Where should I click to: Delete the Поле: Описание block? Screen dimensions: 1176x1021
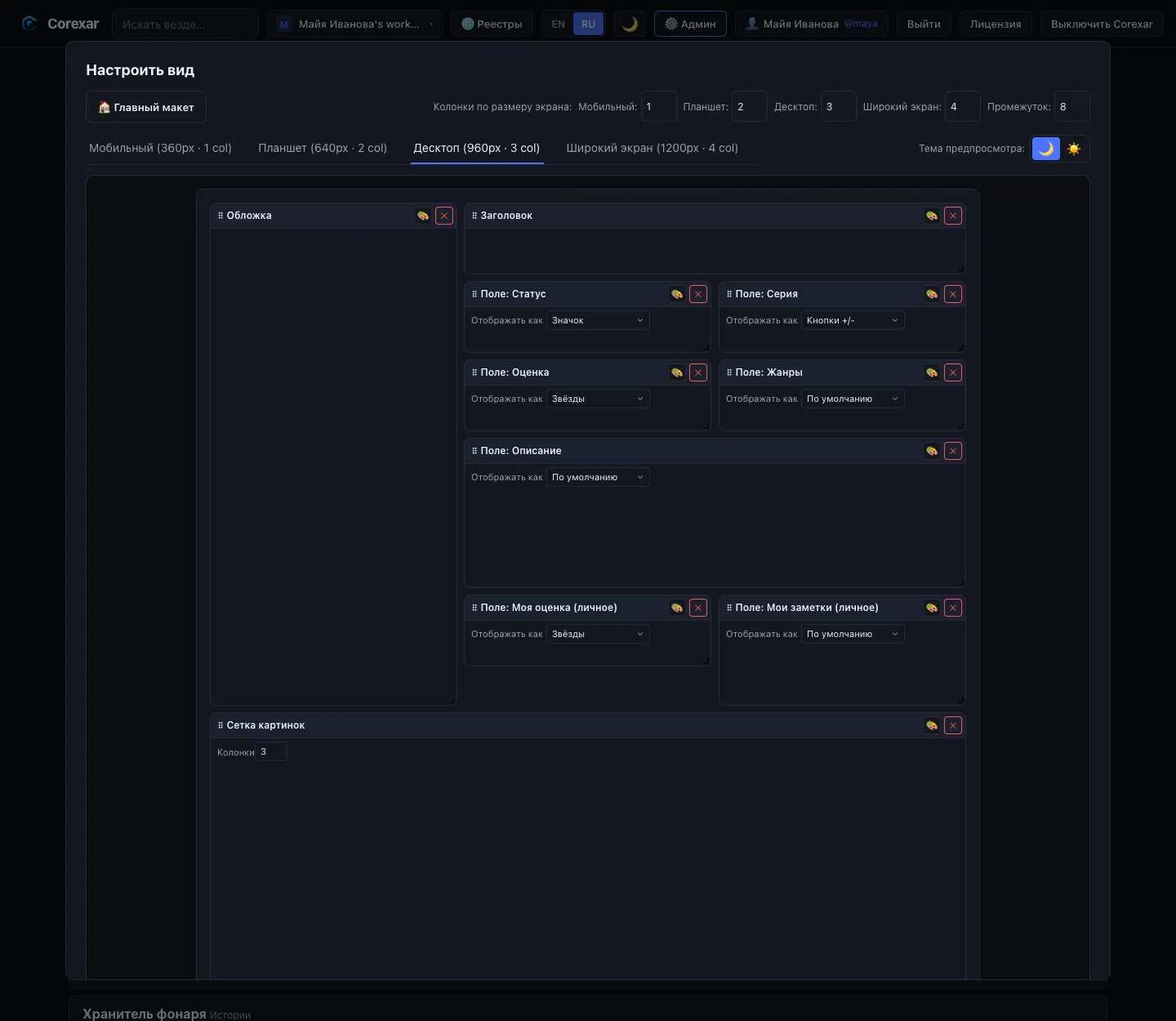click(953, 451)
